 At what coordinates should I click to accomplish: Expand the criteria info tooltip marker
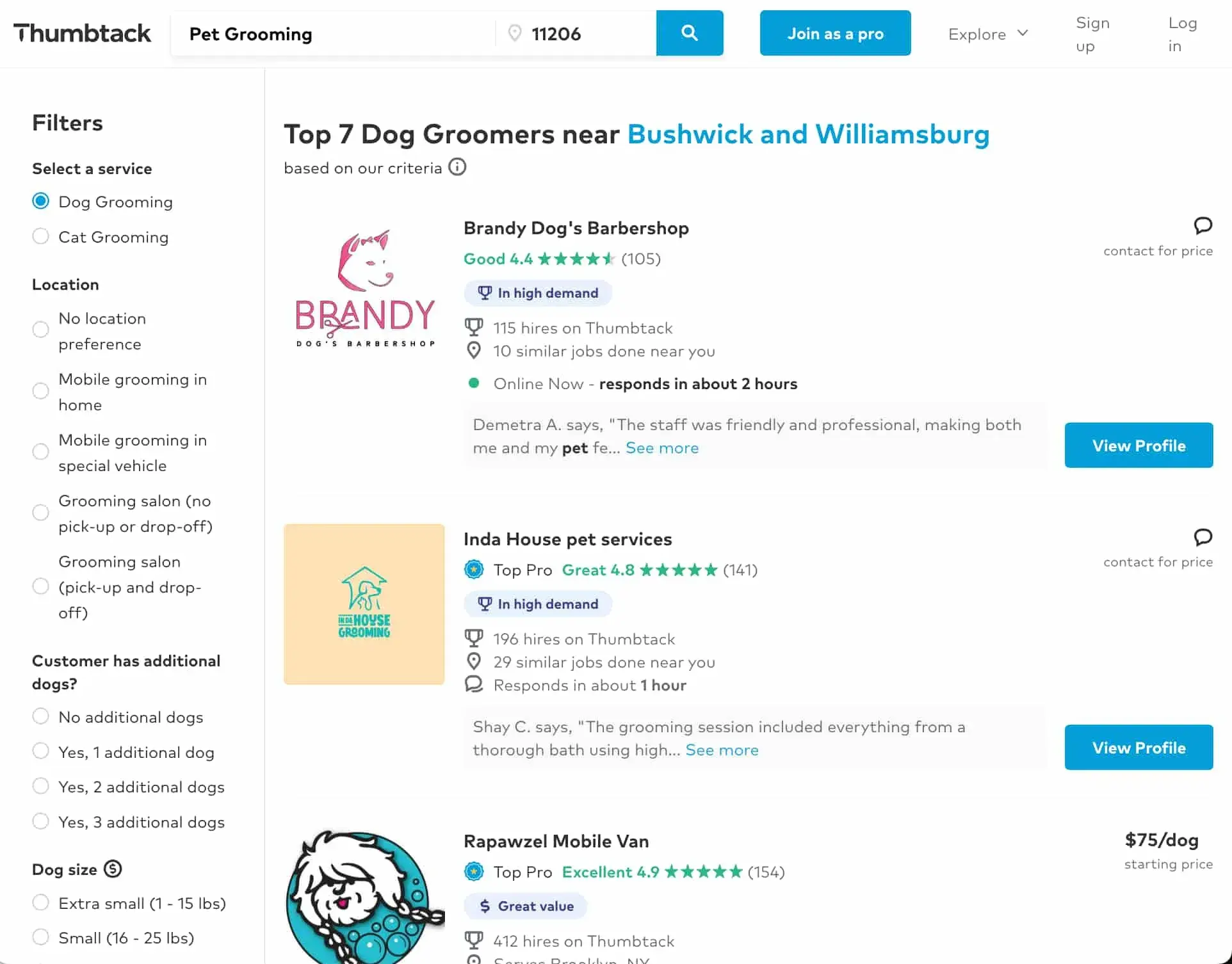coord(457,167)
